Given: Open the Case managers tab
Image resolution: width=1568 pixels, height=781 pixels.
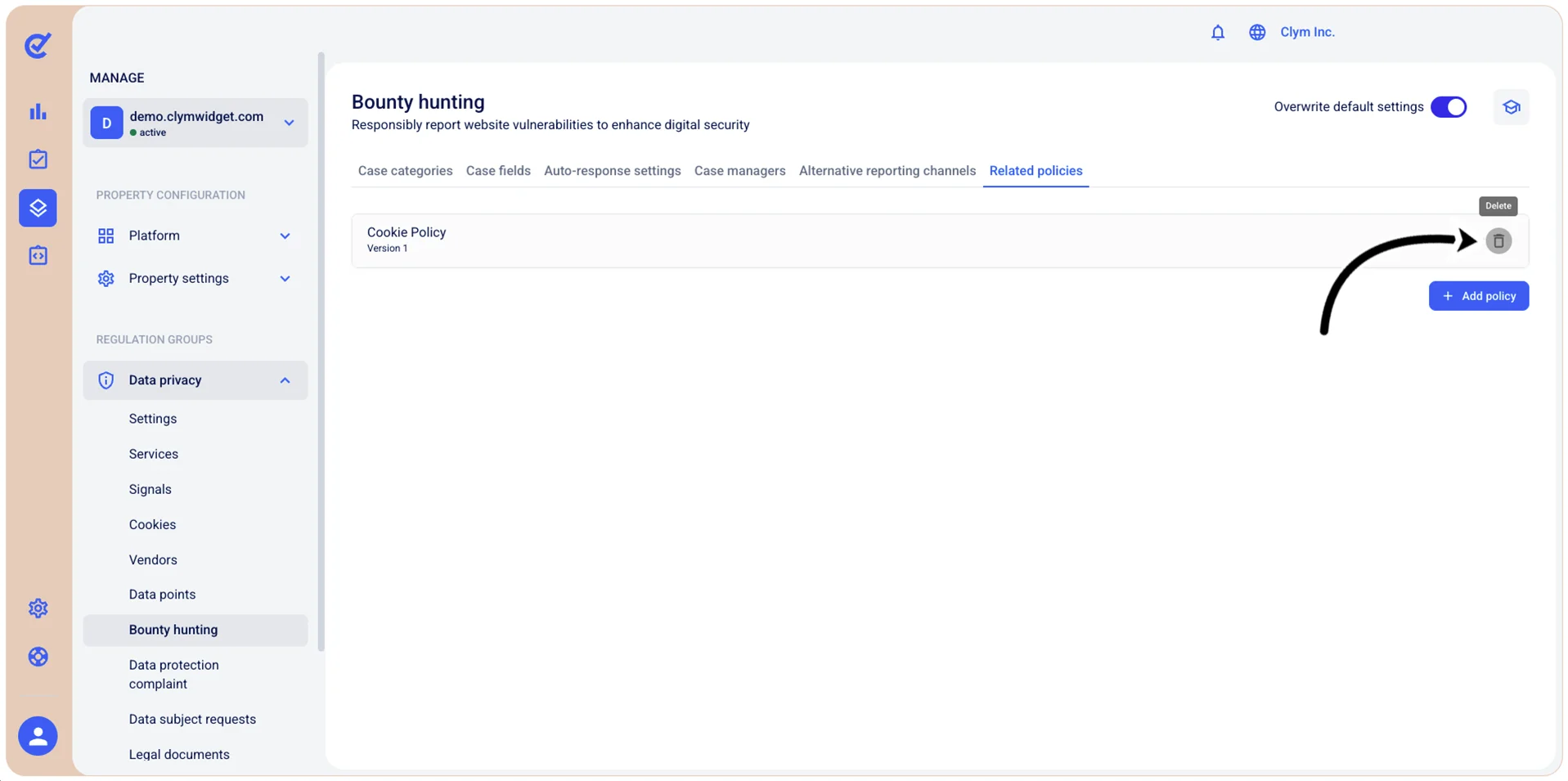Looking at the screenshot, I should pyautogui.click(x=739, y=171).
